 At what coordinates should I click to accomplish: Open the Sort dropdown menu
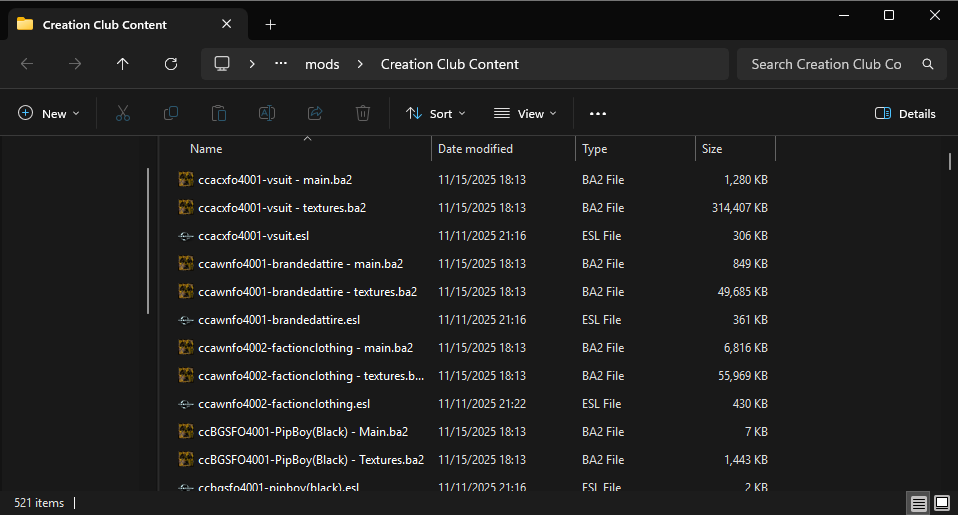coord(436,114)
